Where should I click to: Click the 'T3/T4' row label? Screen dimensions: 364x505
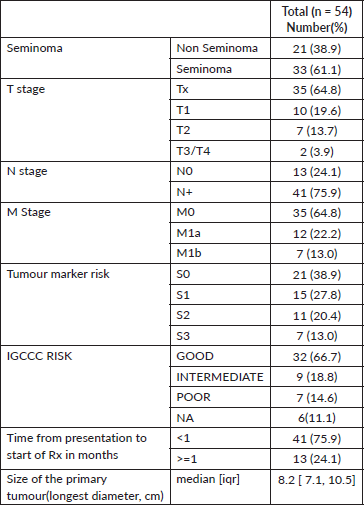point(193,151)
